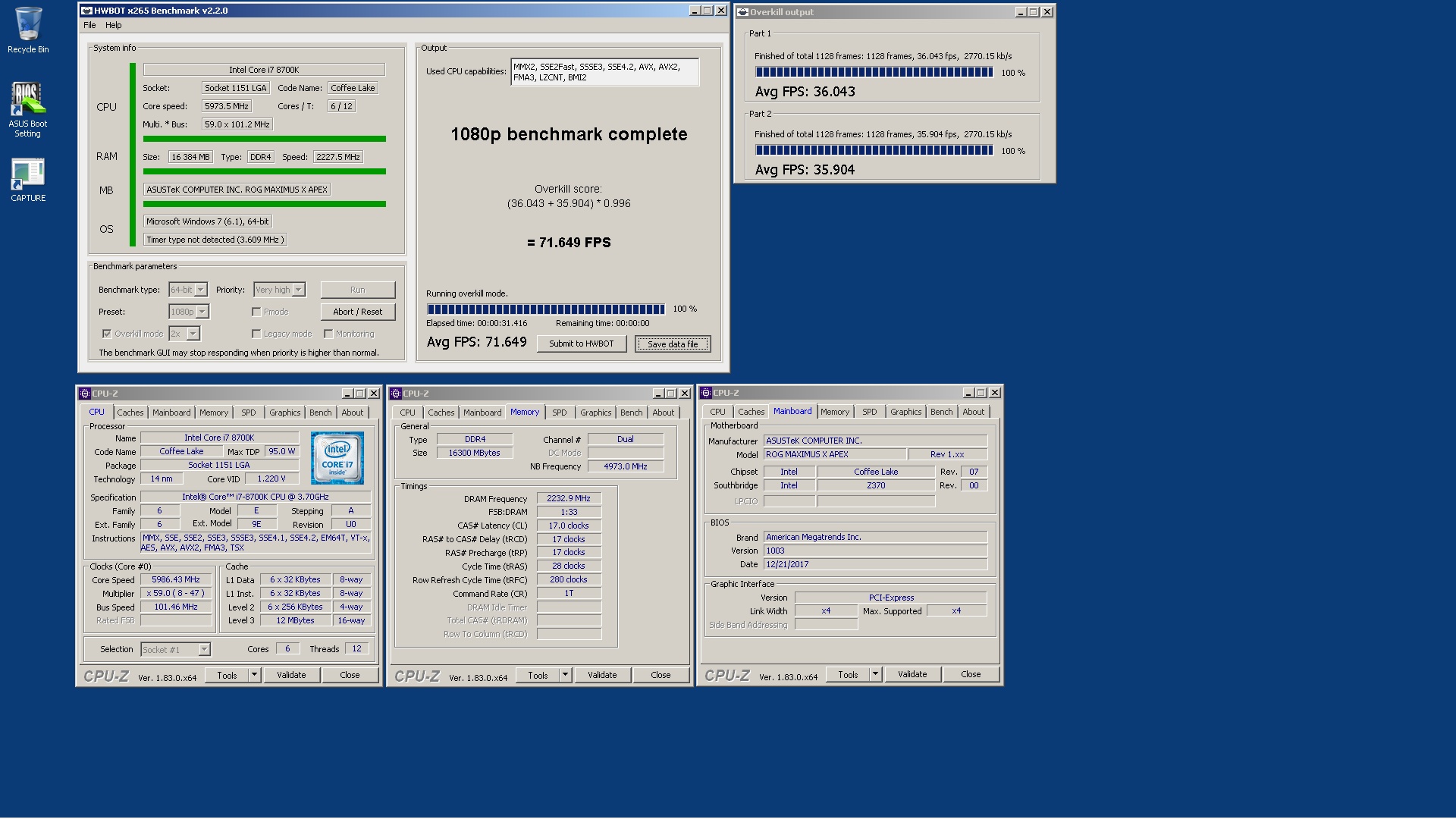Image resolution: width=1456 pixels, height=819 pixels.
Task: Toggle the Monitoring checkbox
Action: [328, 334]
